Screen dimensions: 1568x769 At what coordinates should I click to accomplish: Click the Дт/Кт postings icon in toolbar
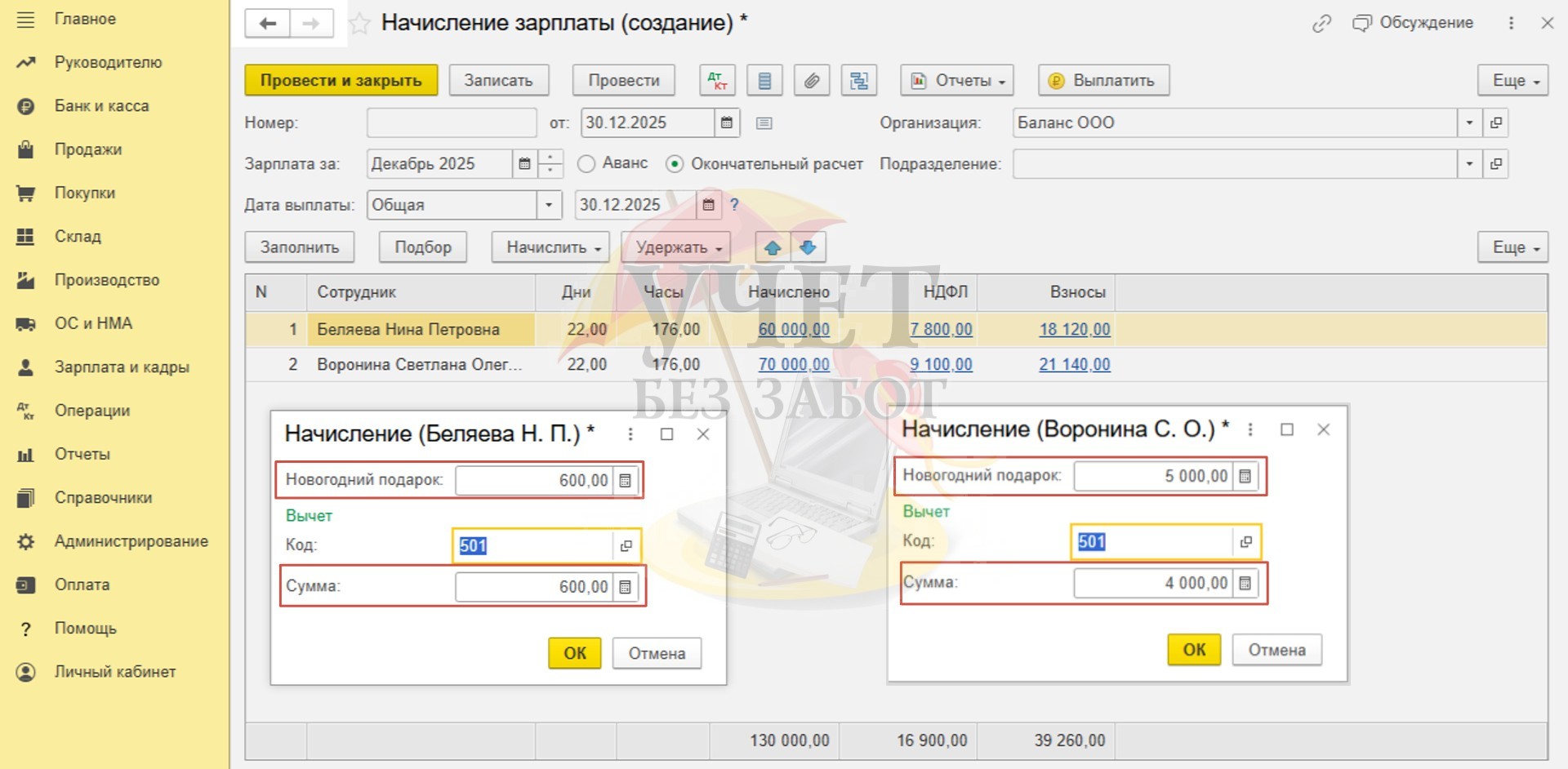pos(717,81)
